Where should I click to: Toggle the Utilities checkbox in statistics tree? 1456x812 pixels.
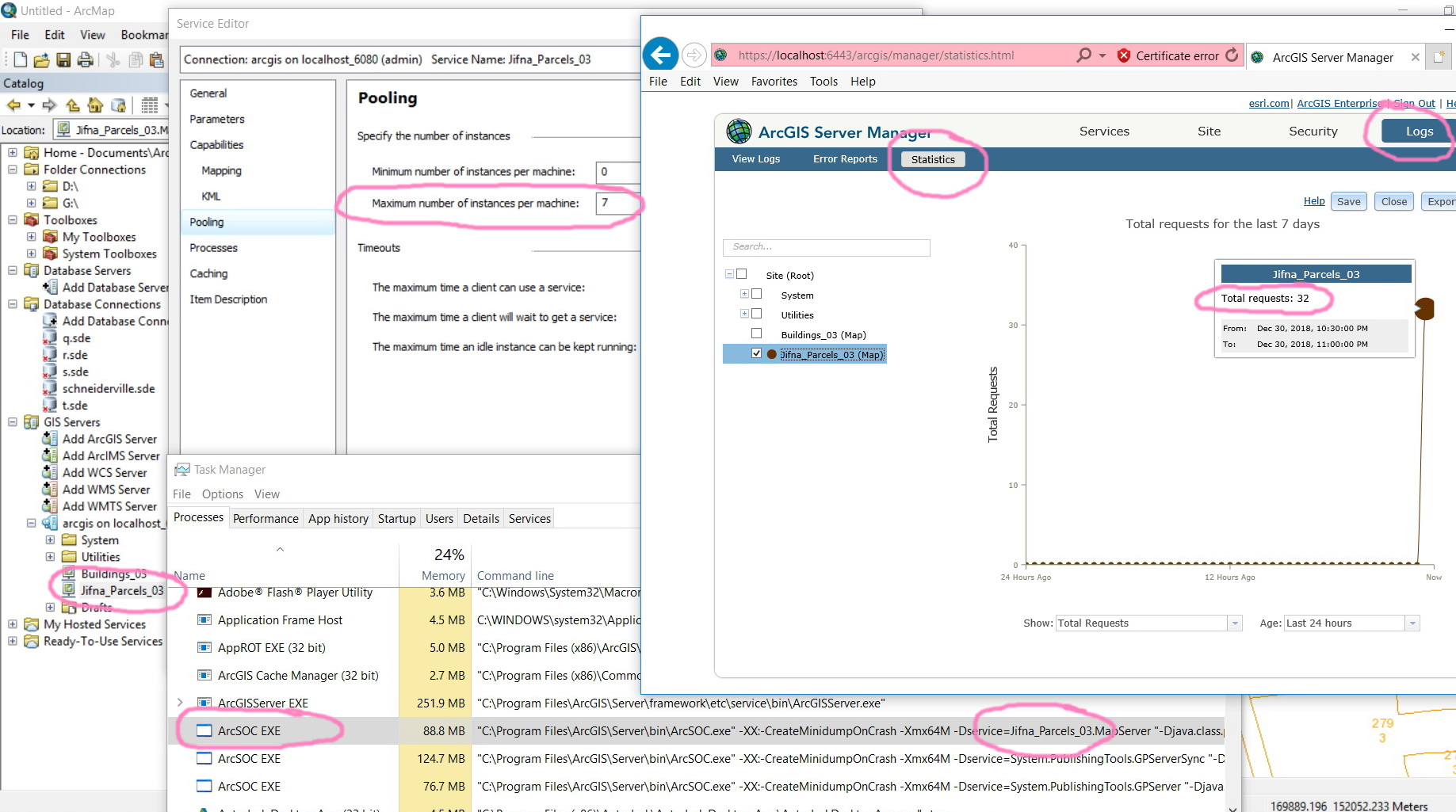(x=756, y=314)
